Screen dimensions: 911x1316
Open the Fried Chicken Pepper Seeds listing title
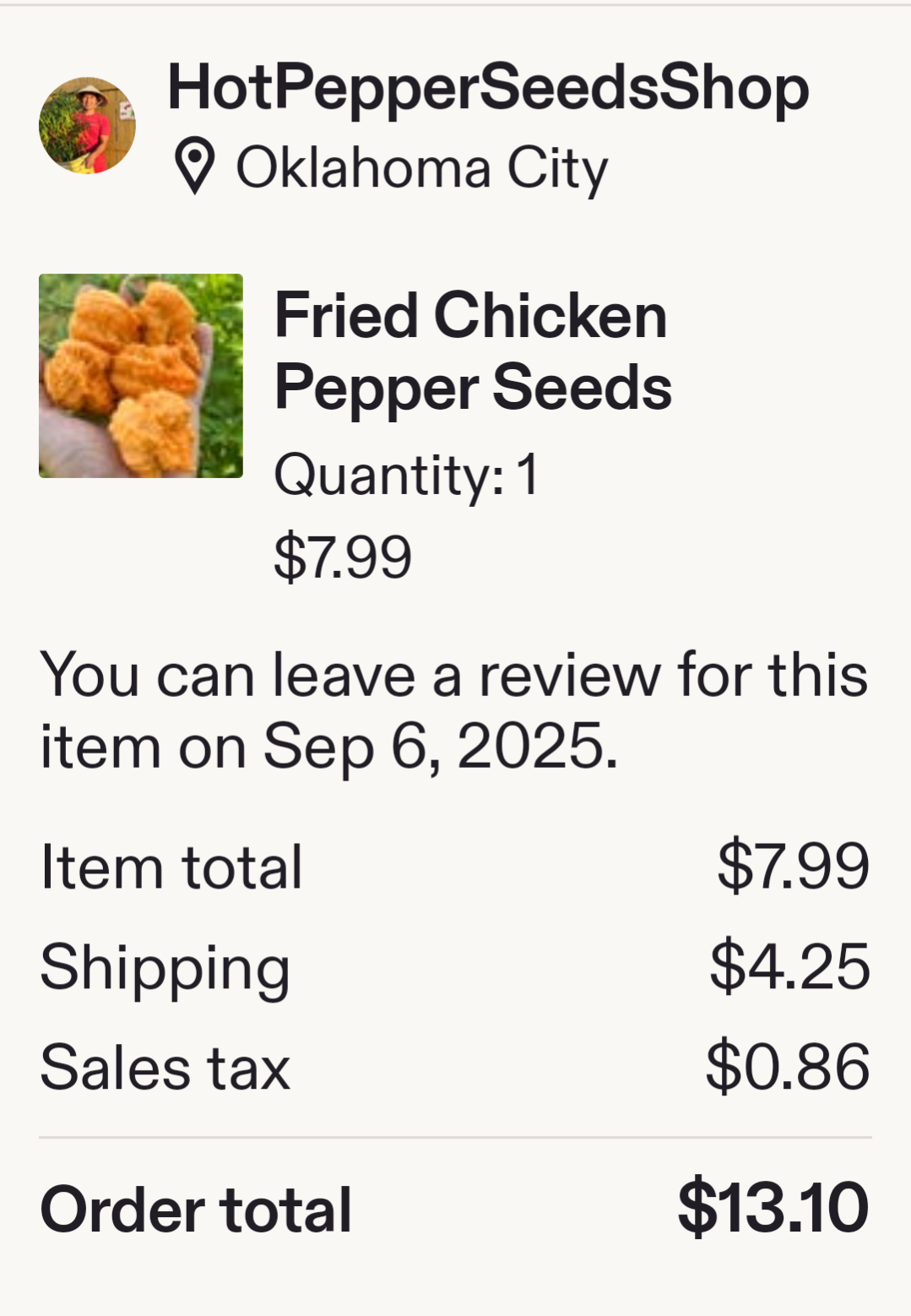pyautogui.click(x=473, y=351)
